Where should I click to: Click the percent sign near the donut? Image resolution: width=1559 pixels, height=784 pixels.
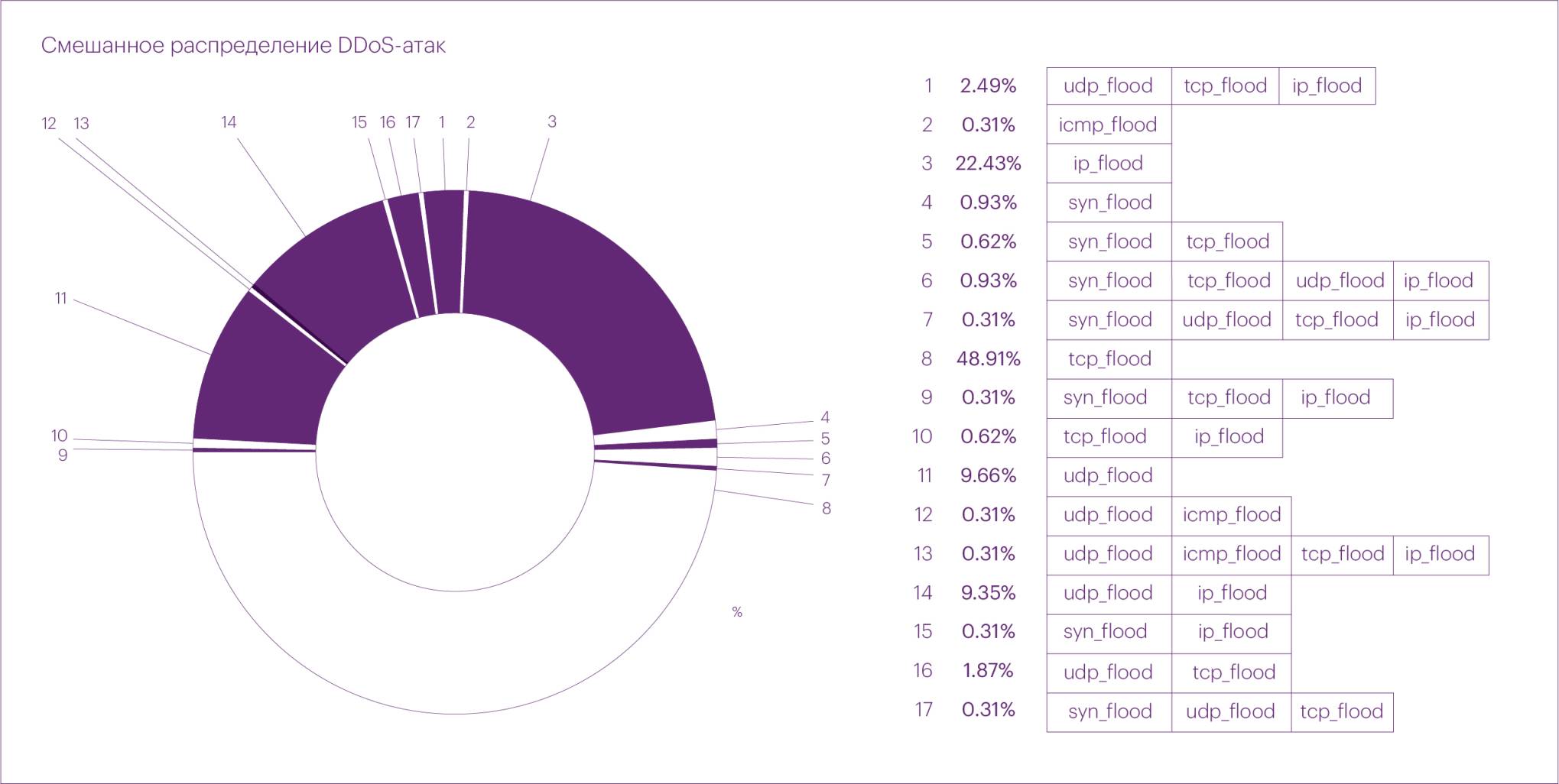point(737,612)
